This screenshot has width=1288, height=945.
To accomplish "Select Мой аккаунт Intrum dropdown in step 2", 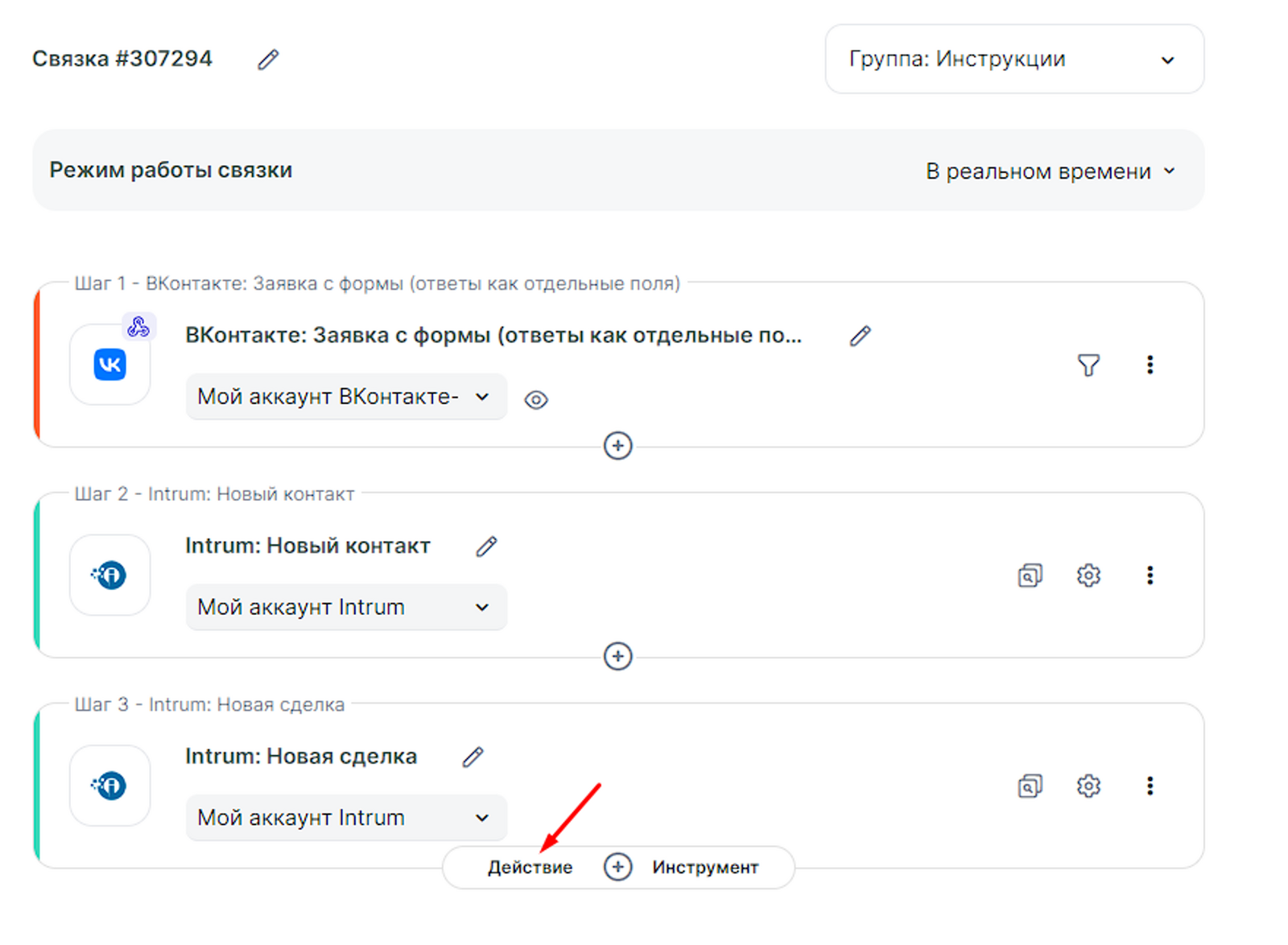I will pos(346,608).
